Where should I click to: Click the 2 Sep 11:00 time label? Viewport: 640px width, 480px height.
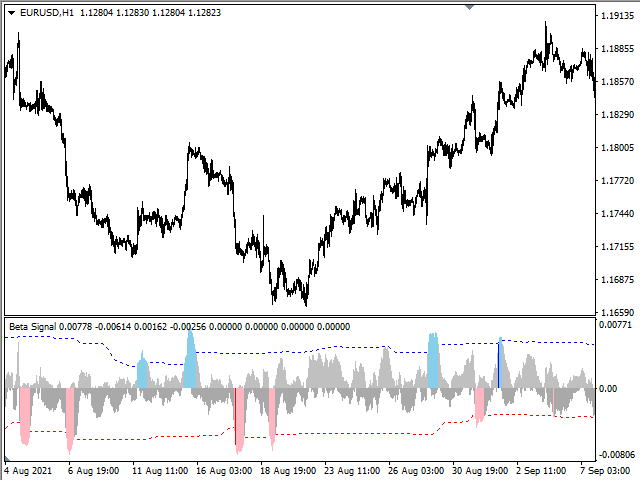tap(541, 471)
